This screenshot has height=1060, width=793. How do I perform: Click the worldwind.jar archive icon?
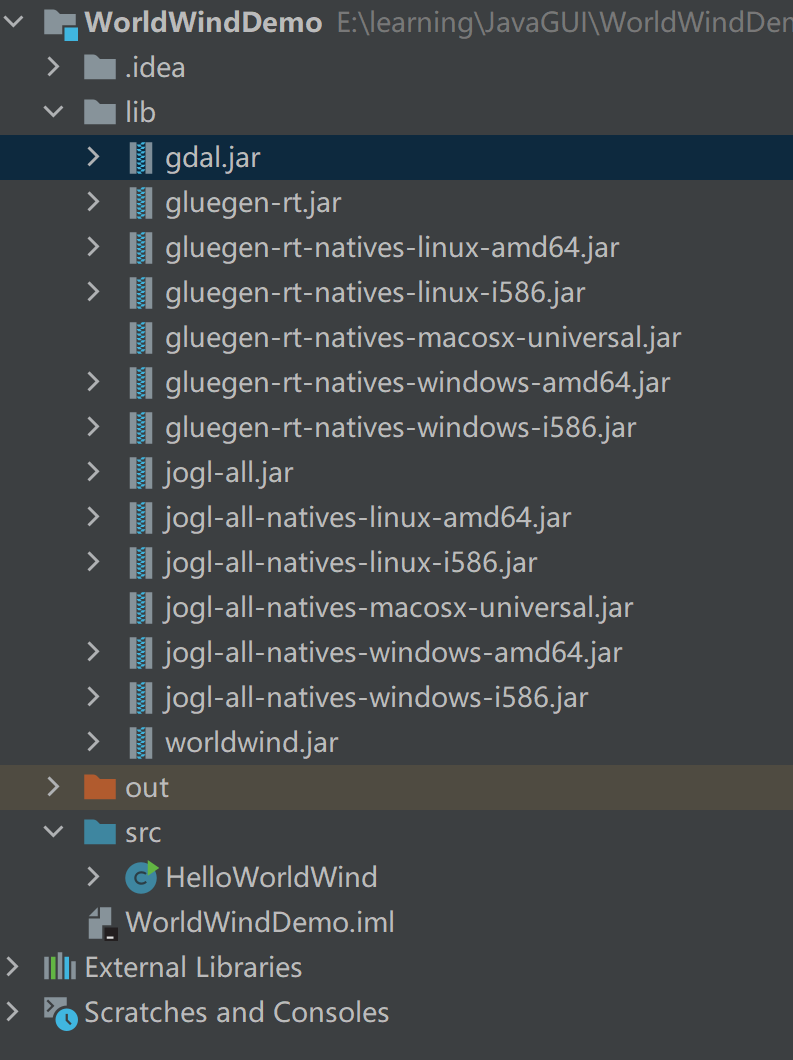141,742
